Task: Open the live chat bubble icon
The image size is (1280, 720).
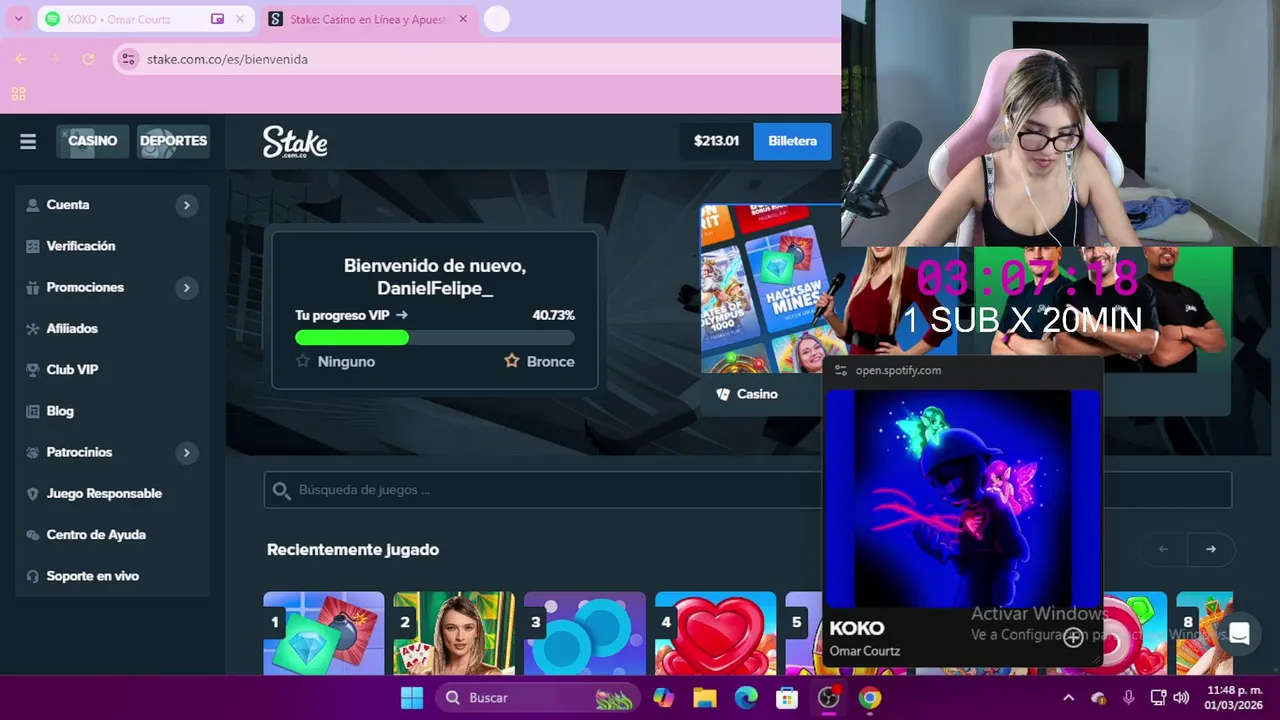Action: tap(1239, 634)
